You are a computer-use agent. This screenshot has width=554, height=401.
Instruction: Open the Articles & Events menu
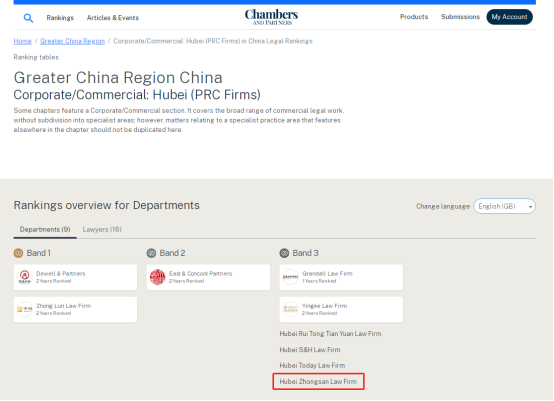point(113,18)
